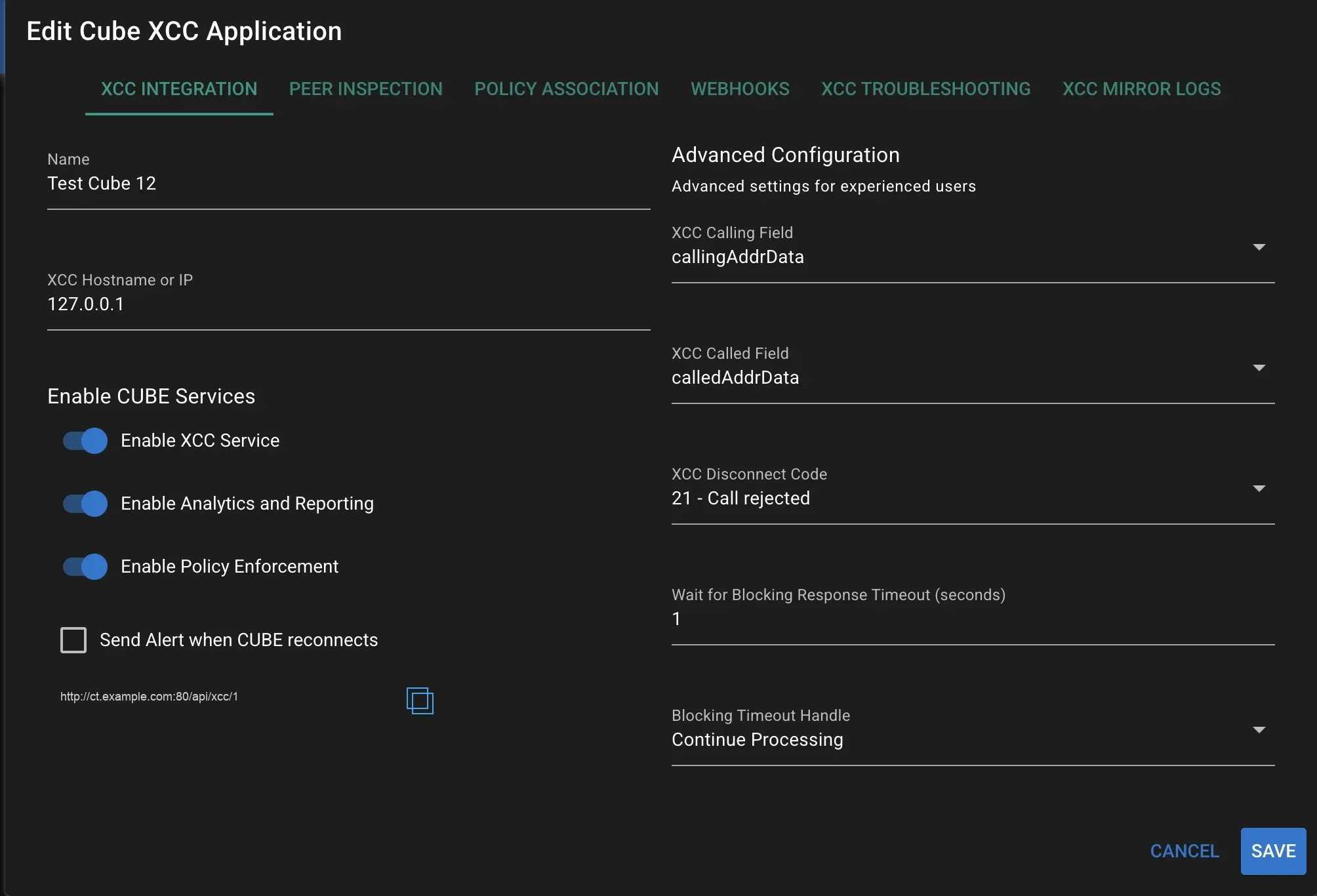Open the Peer Inspection tab
This screenshot has height=896, width=1317.
coord(366,89)
